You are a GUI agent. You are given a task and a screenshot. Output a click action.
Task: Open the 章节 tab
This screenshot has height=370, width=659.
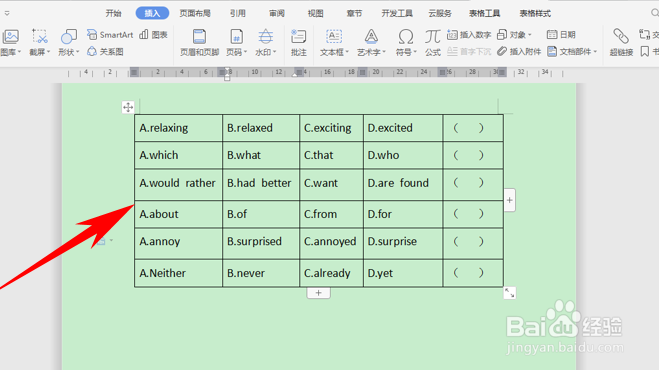354,13
